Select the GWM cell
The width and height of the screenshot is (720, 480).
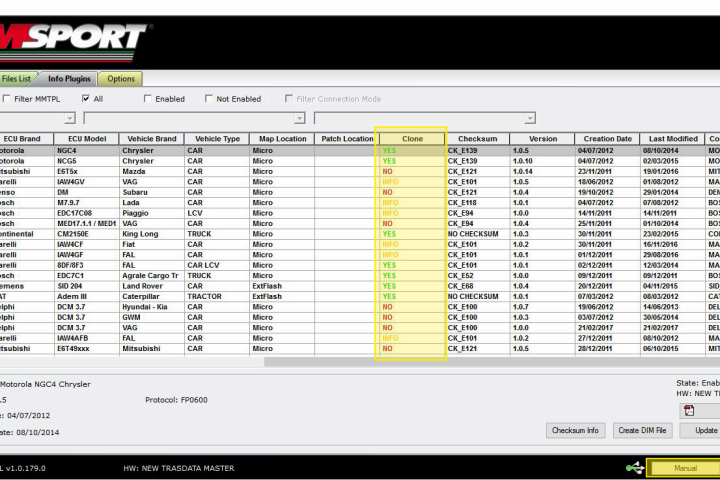[152, 317]
